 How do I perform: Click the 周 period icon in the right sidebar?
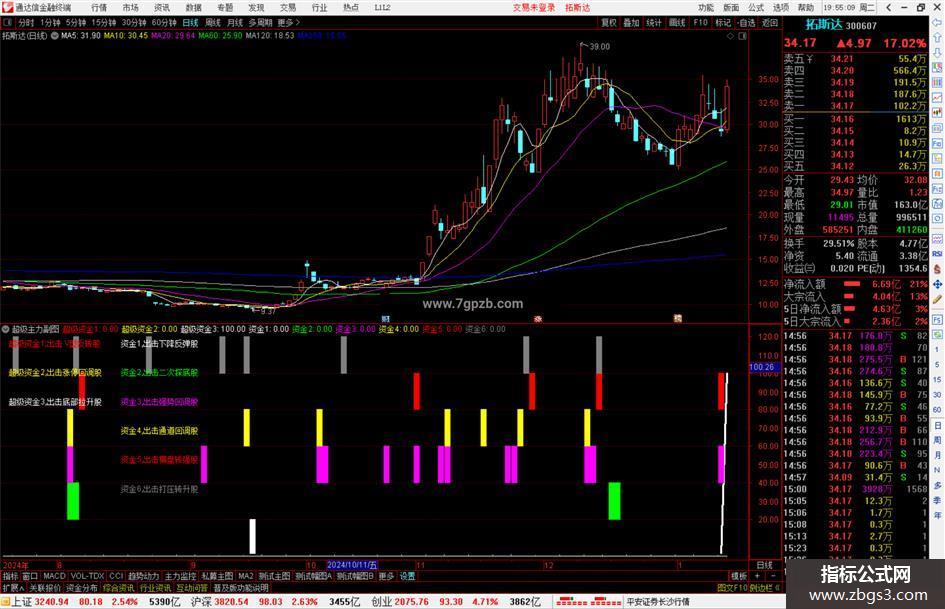(x=937, y=440)
